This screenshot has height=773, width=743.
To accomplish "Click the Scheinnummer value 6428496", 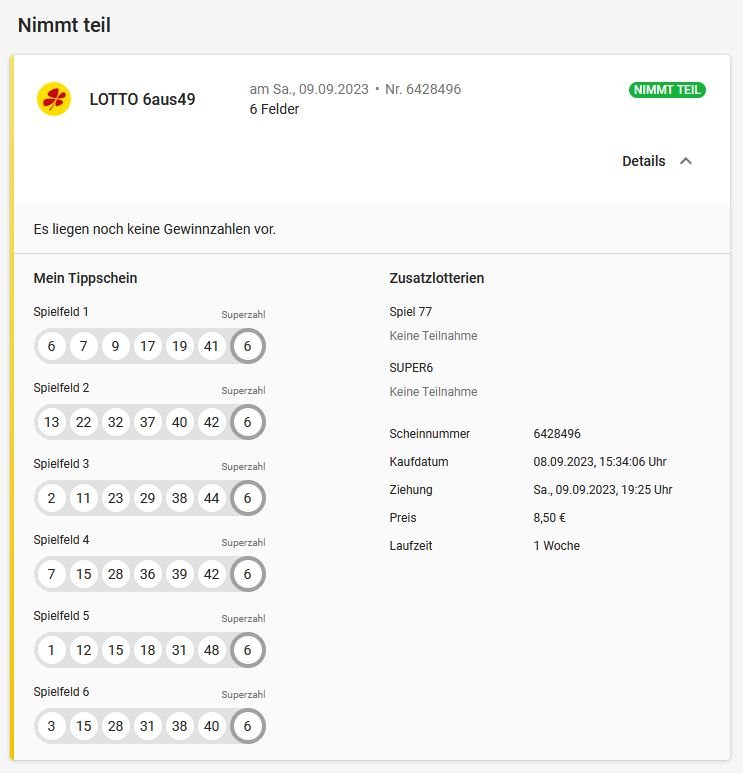I will [557, 434].
